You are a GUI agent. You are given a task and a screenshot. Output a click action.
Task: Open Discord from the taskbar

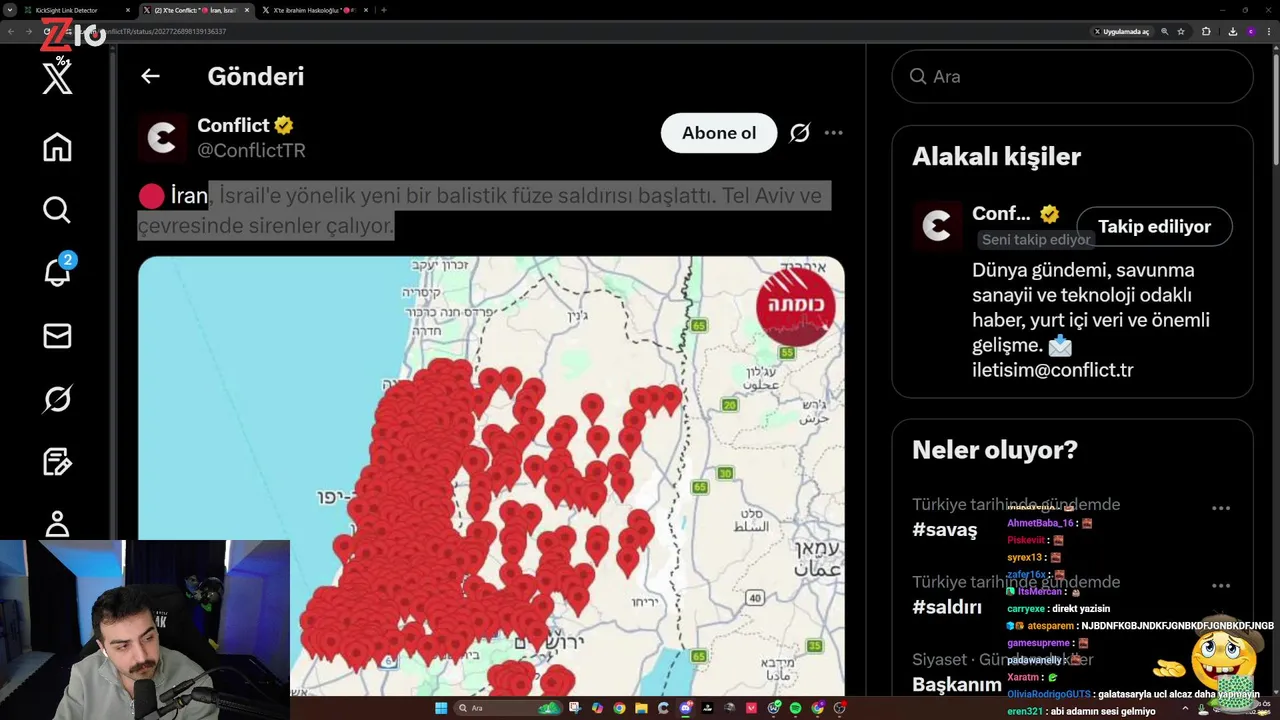685,708
